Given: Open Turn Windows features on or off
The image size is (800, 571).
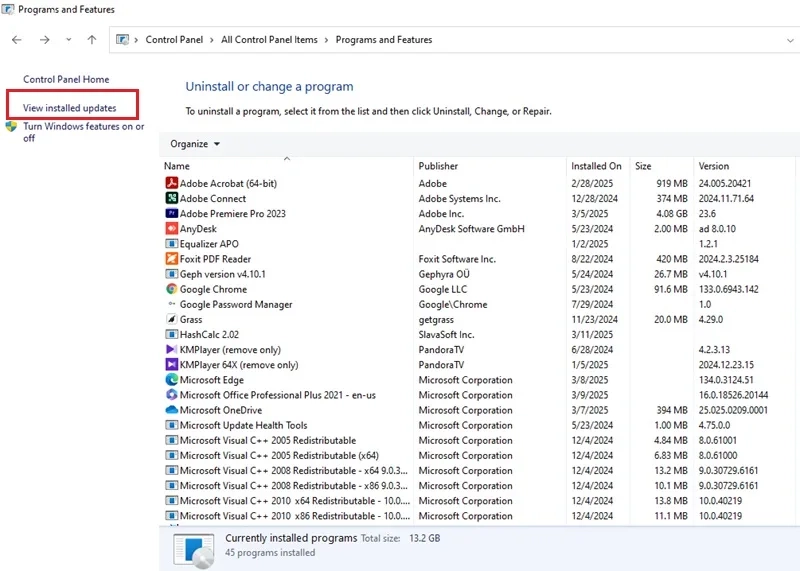Looking at the screenshot, I should pos(84,132).
